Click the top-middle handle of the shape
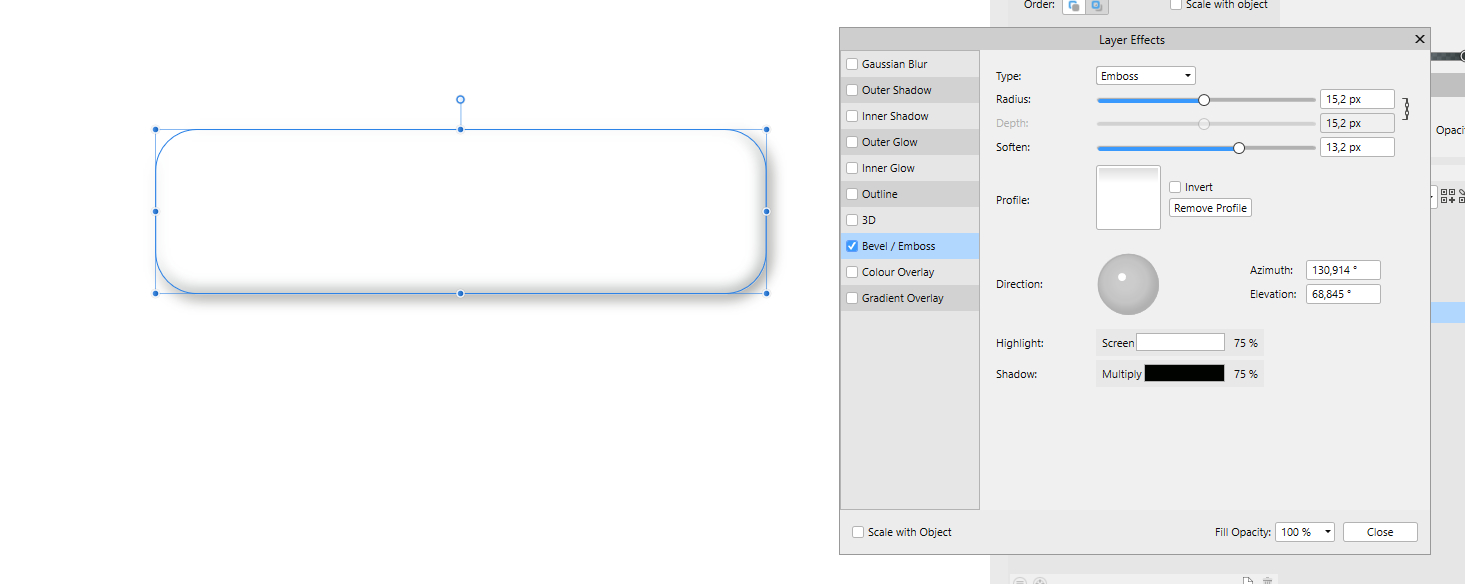1465x584 pixels. point(460,129)
